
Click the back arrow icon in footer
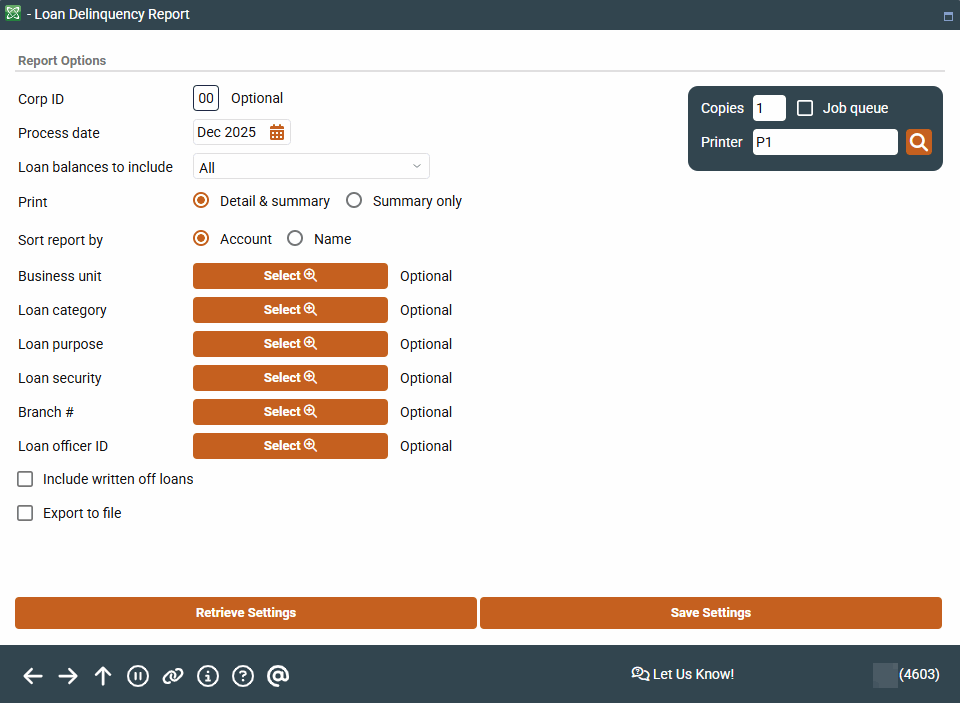(33, 676)
